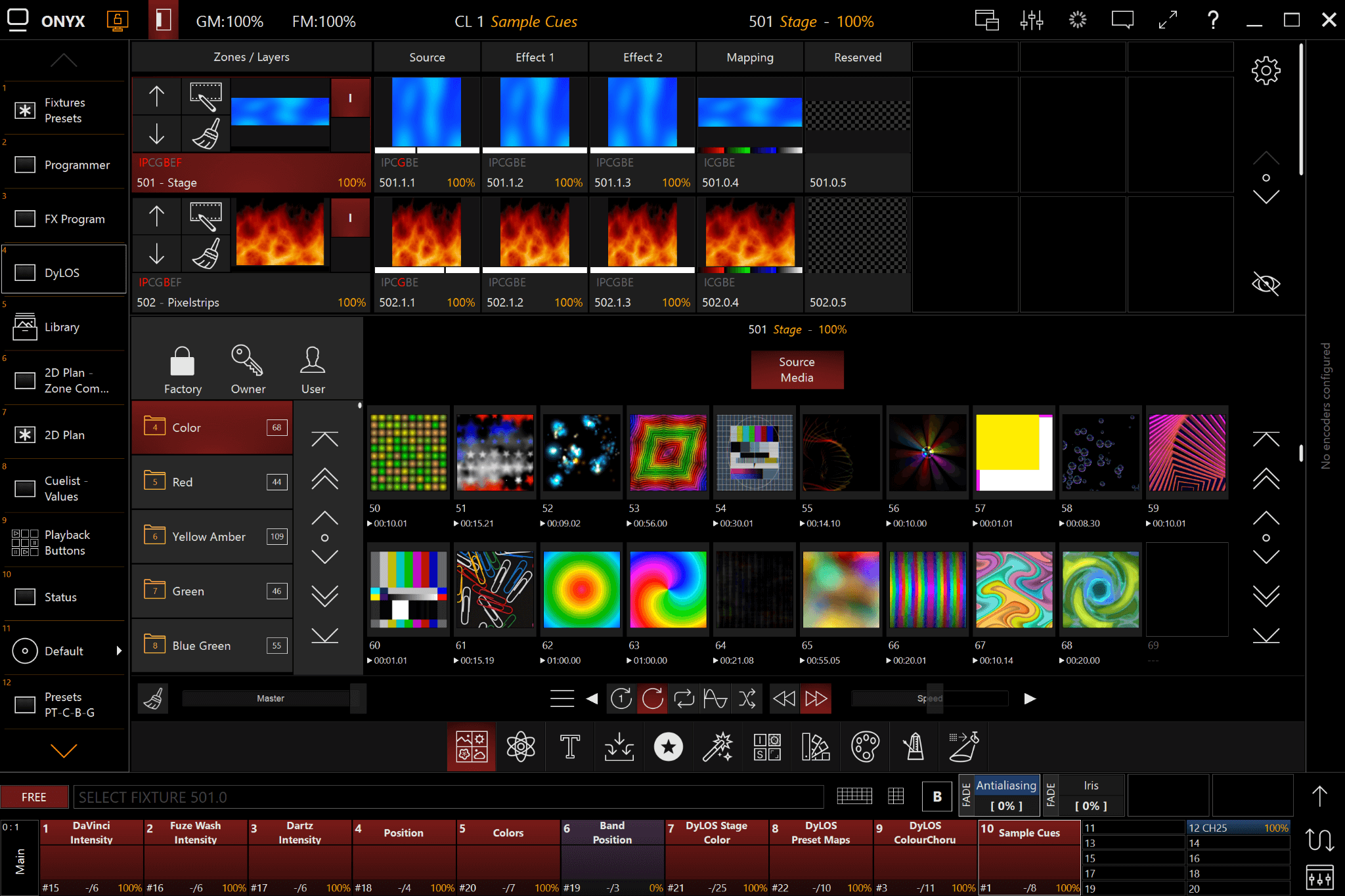
Task: Toggle the crossed-eye visibility icon
Action: coord(1266,284)
